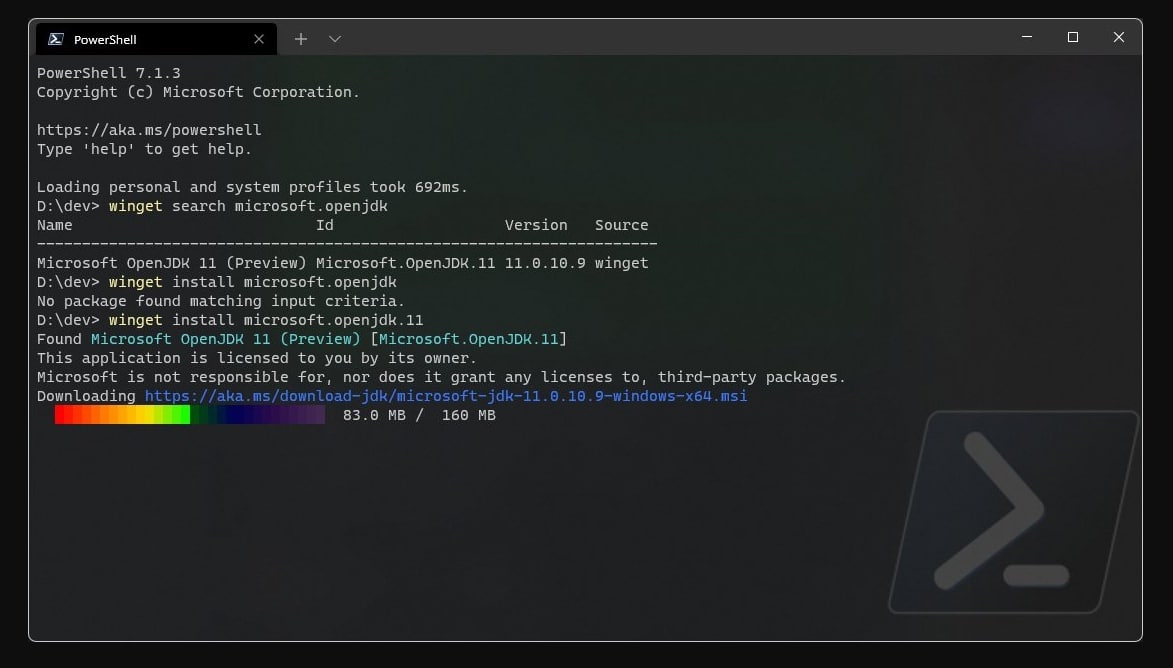Screen dimensions: 1173x668
Task: Close the Windows Terminal window
Action: tap(1118, 37)
